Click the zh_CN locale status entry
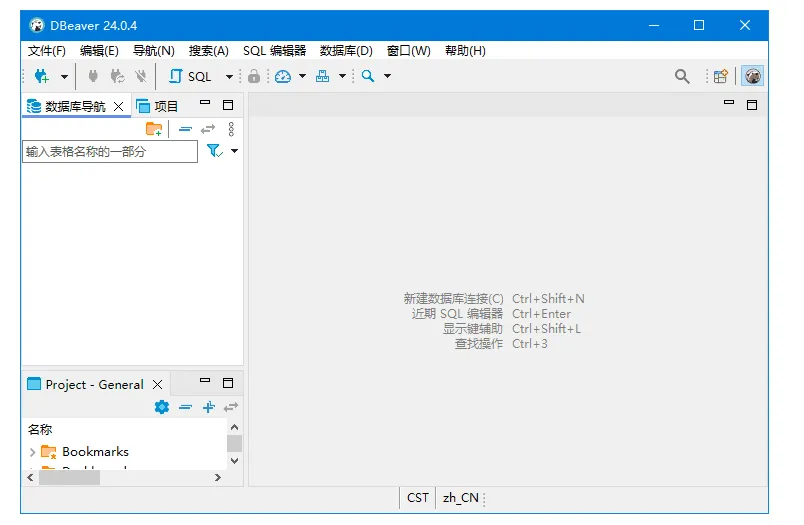Viewport: 804px width, 525px height. pyautogui.click(x=460, y=498)
